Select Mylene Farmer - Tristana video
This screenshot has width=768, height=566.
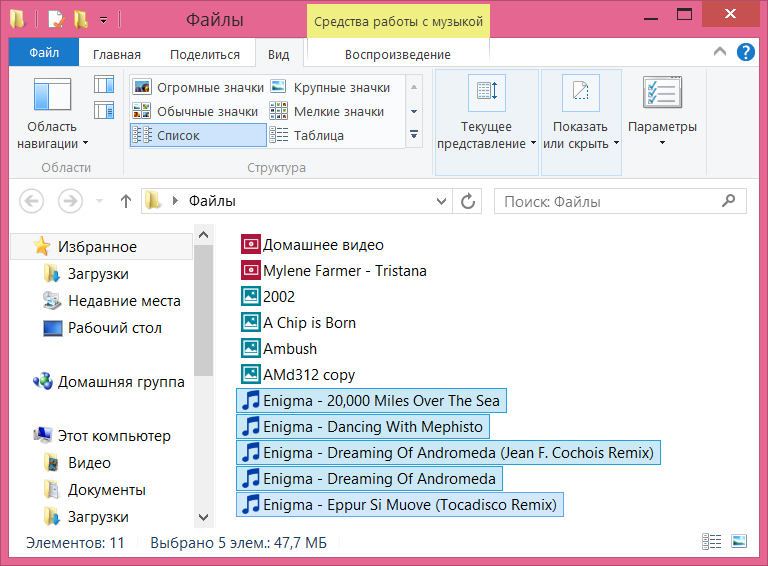click(x=334, y=270)
